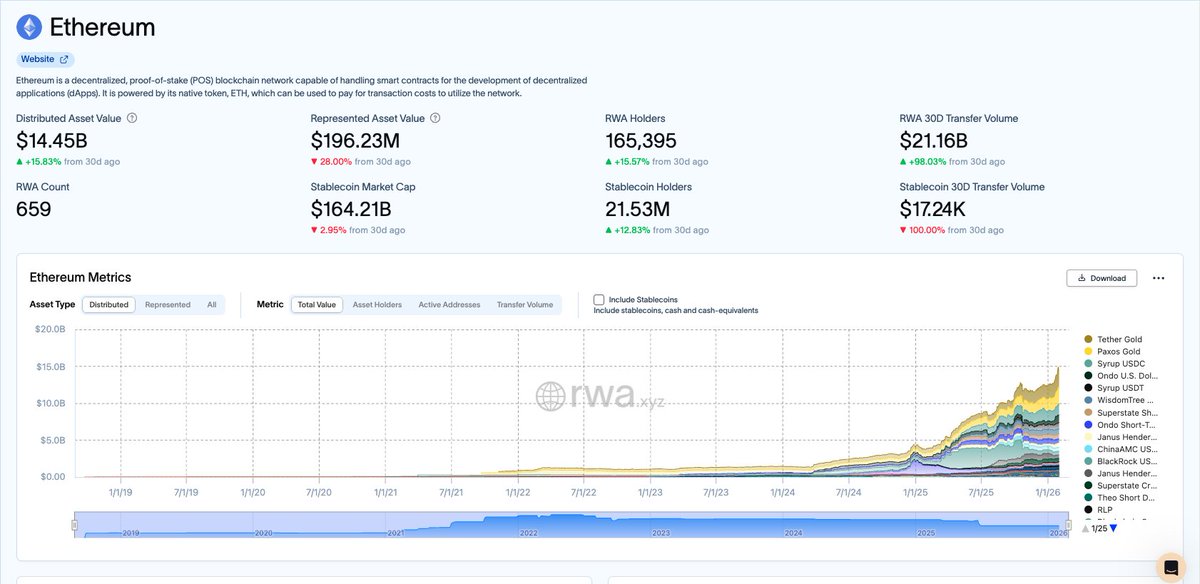Select Represented asset type

pos(167,304)
